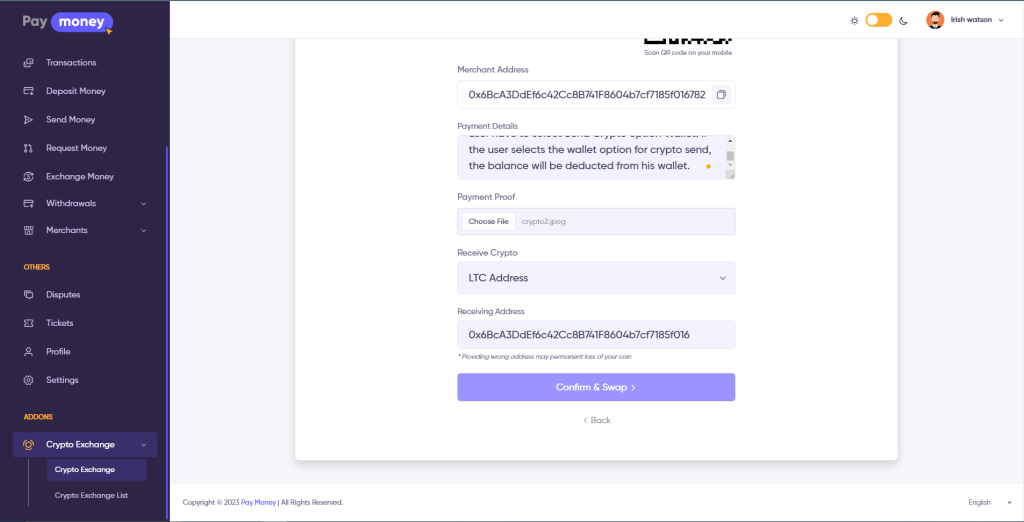The image size is (1024, 522).
Task: Open the Tickets menu item
Action: pos(59,323)
